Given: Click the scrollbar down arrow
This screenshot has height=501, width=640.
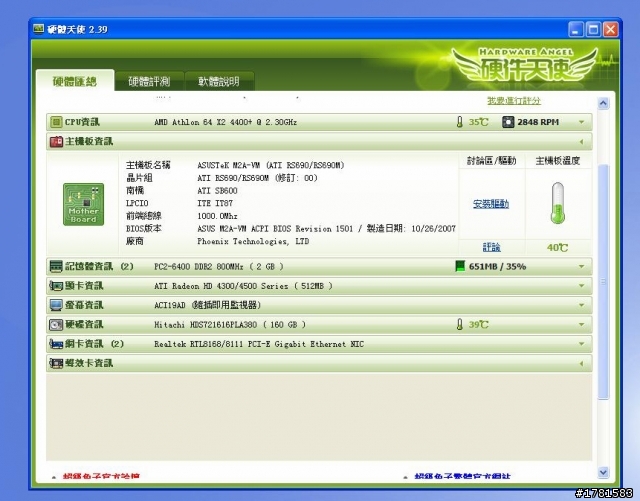Looking at the screenshot, I should click(603, 472).
